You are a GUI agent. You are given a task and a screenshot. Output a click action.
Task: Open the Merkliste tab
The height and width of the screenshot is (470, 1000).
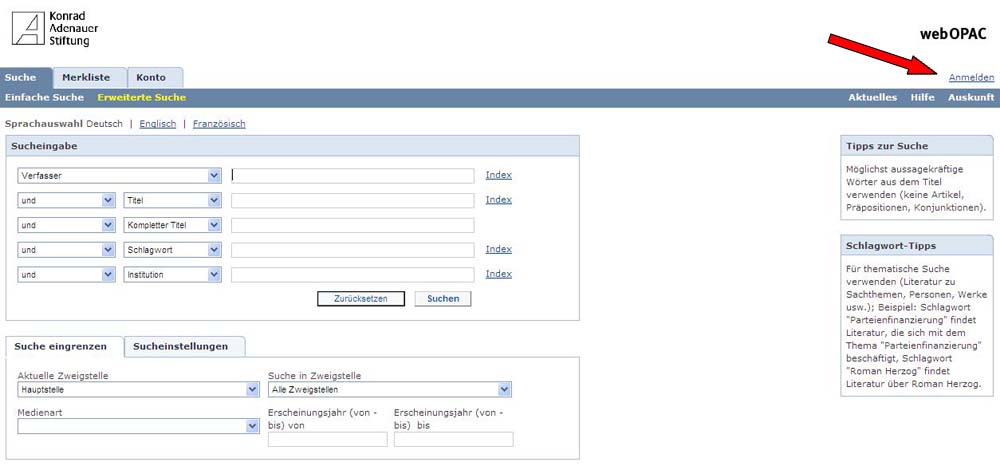coord(89,78)
